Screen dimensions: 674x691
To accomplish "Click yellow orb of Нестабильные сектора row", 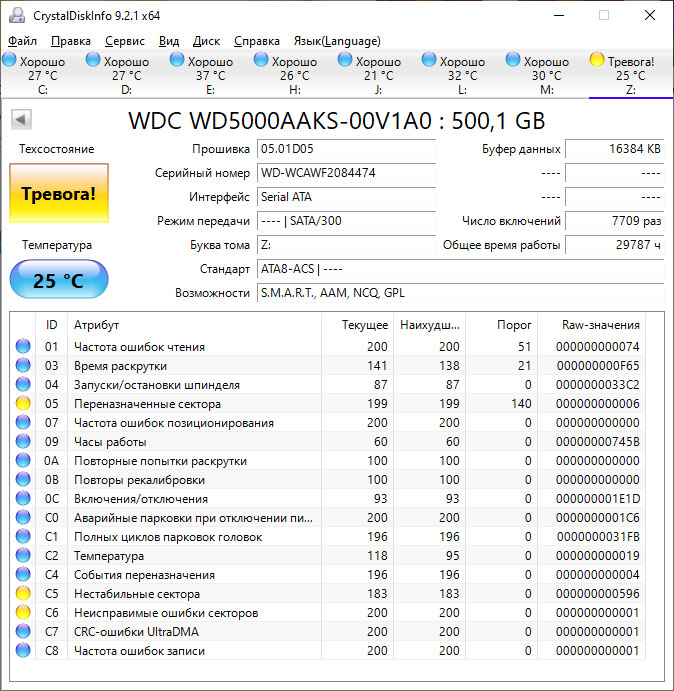I will pos(23,593).
